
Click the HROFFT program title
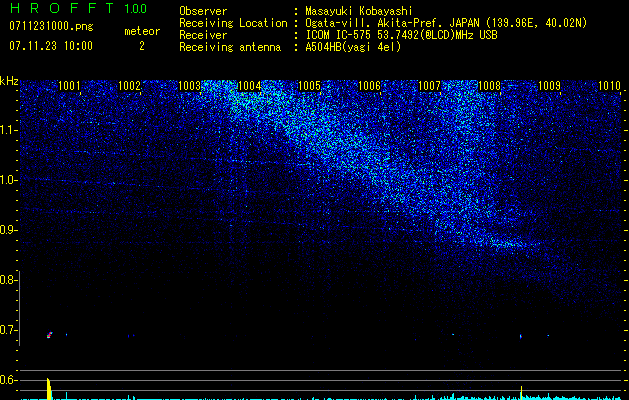click(62, 8)
